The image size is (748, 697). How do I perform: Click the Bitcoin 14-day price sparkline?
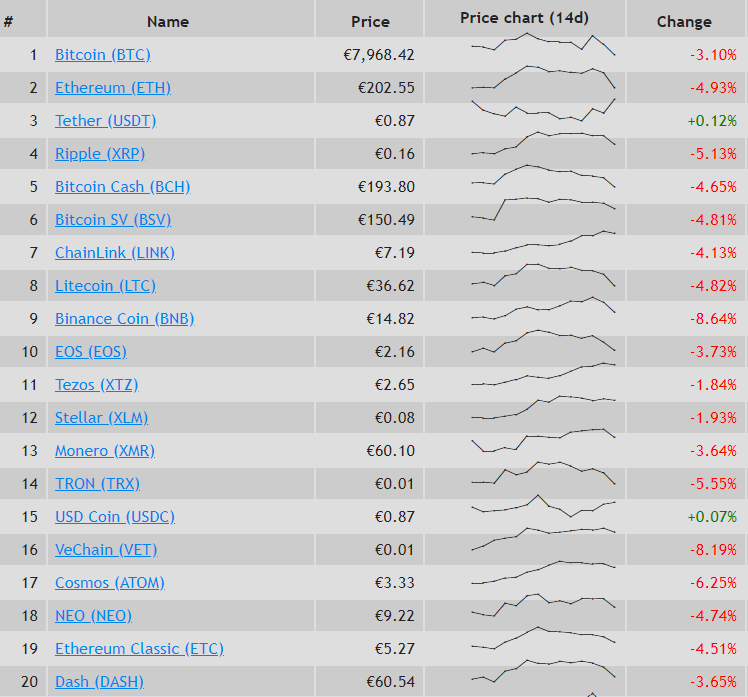[x=543, y=44]
